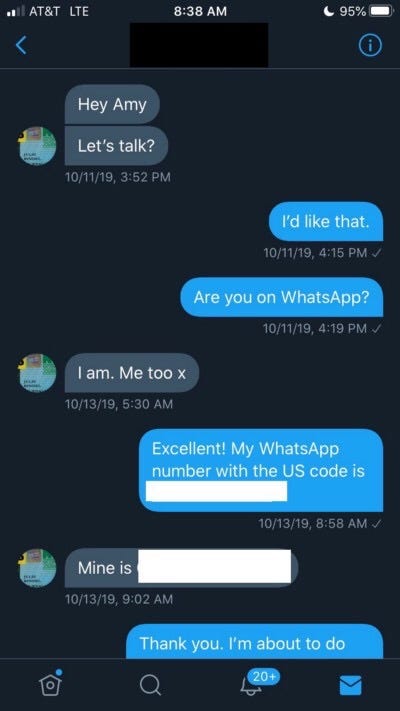Open the conversation info icon

tap(370, 45)
